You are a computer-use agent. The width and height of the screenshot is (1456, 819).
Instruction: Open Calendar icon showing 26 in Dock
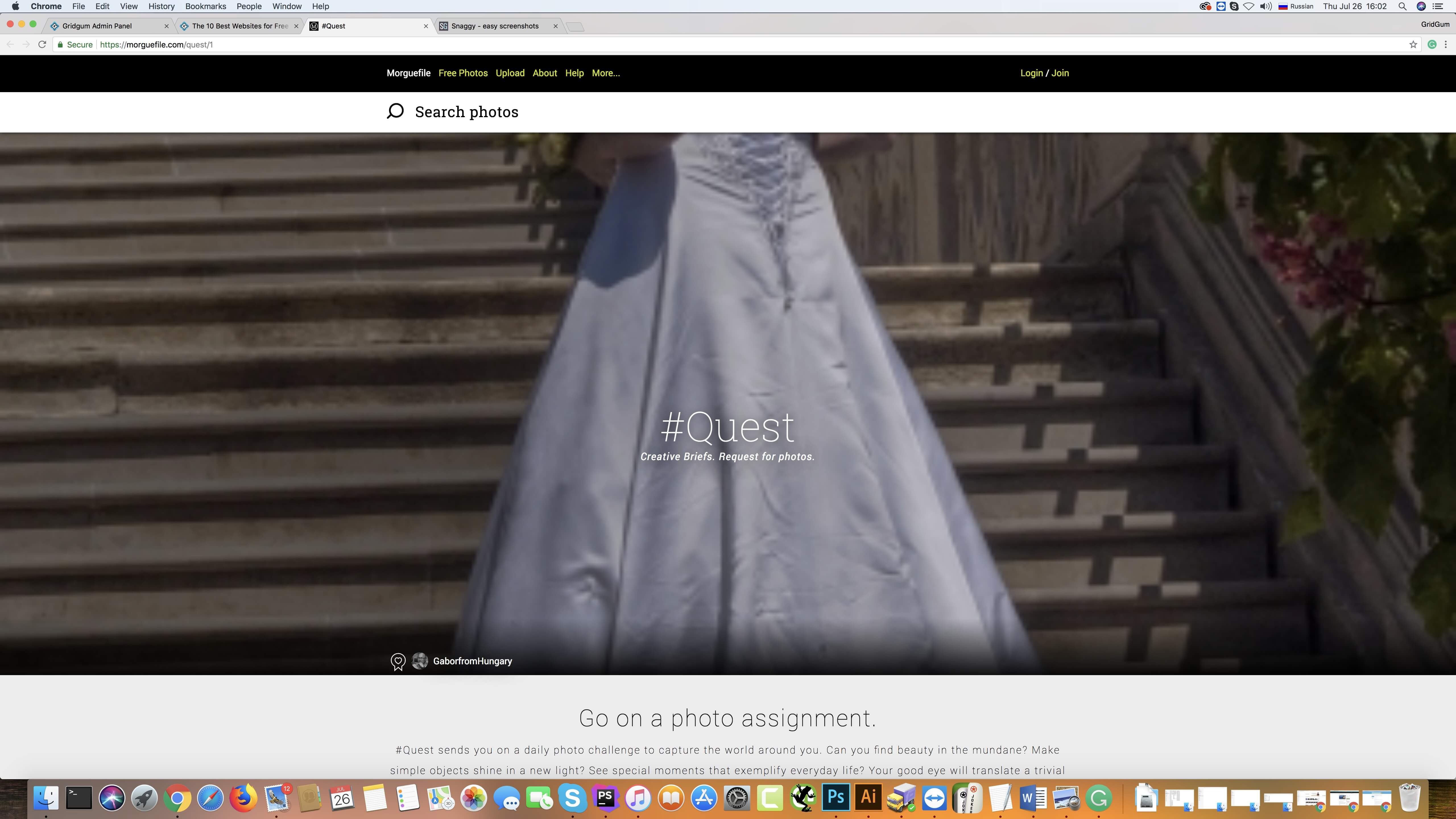(x=342, y=798)
